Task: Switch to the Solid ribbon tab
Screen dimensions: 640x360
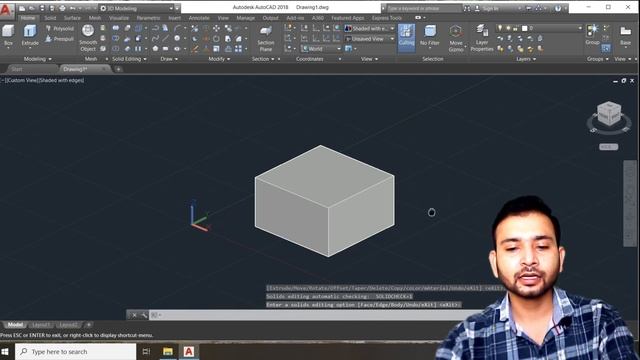Action: (50, 18)
